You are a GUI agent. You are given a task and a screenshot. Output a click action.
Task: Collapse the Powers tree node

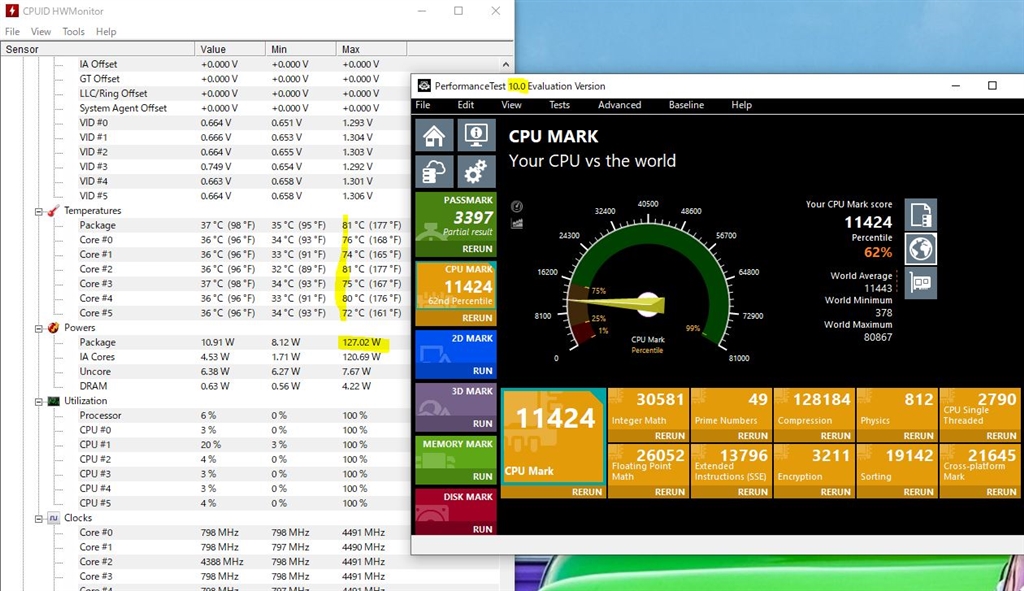coord(39,328)
